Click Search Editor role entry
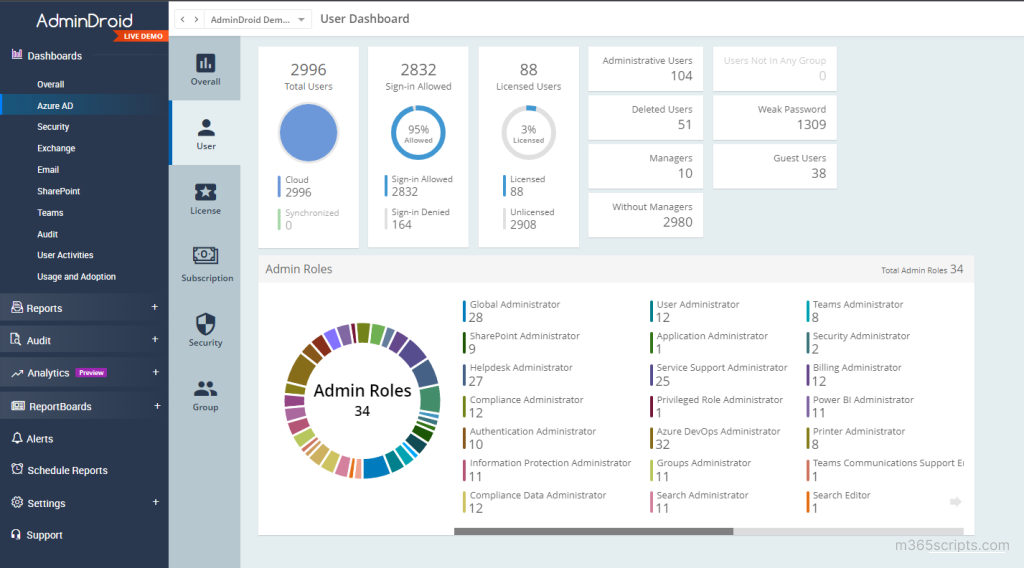This screenshot has height=568, width=1024. coord(840,501)
